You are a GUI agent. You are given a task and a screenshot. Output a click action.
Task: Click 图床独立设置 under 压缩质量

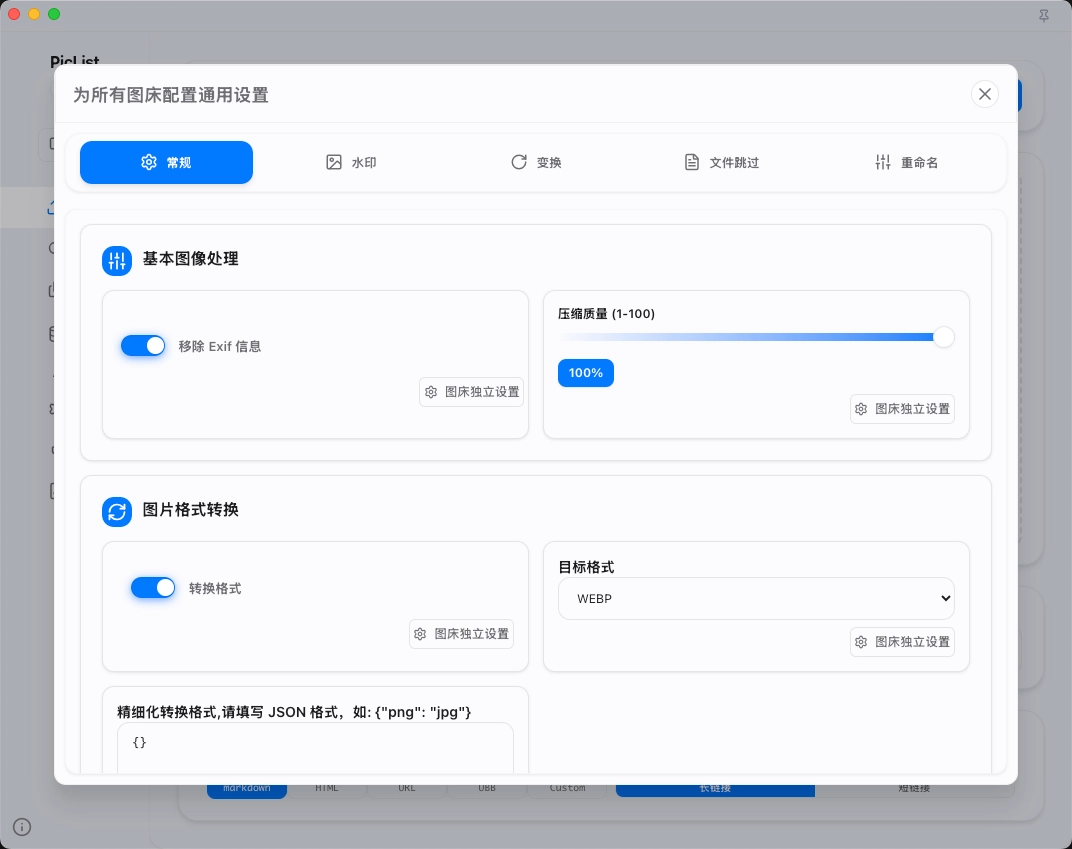coord(902,409)
